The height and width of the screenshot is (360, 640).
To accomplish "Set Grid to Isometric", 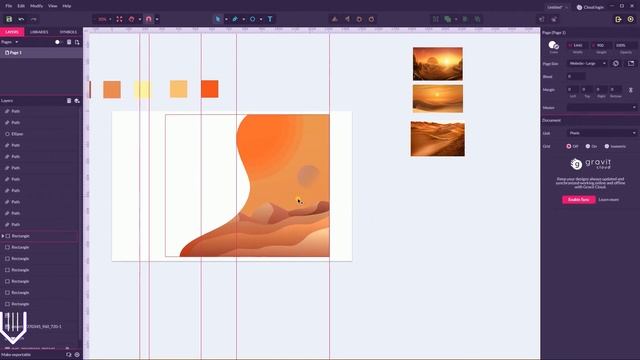I will 607,146.
